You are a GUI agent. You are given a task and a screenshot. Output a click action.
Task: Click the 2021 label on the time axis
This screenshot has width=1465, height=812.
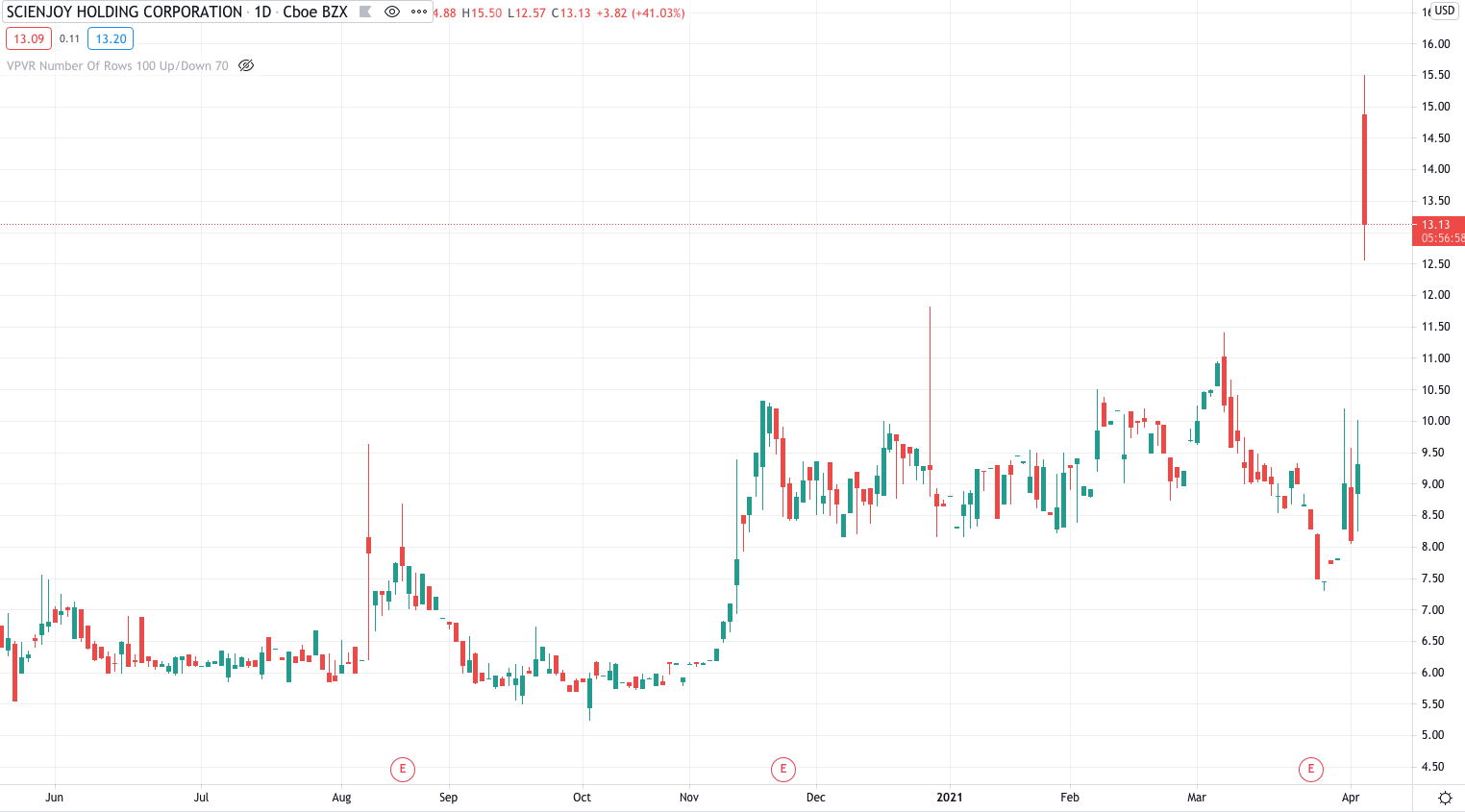click(950, 797)
